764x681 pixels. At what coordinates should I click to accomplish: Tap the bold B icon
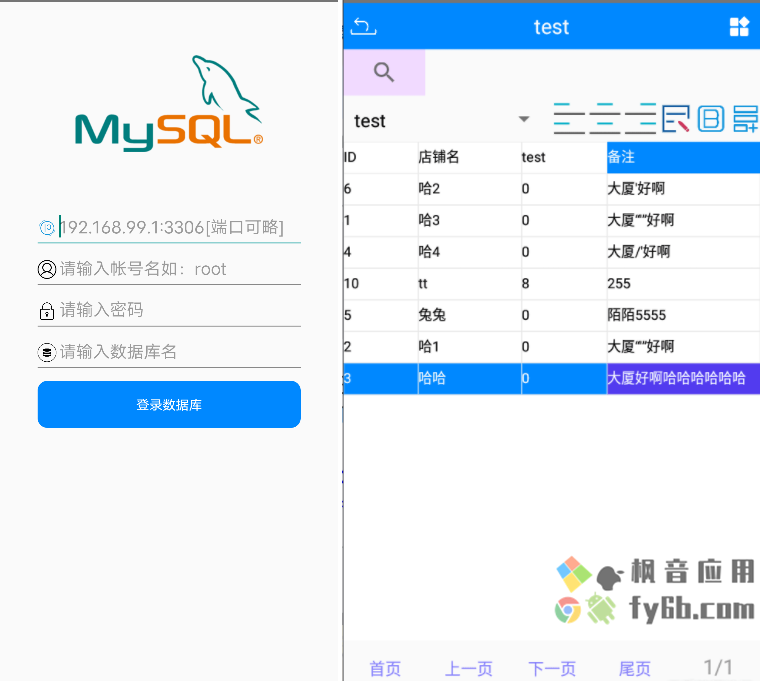[x=711, y=119]
